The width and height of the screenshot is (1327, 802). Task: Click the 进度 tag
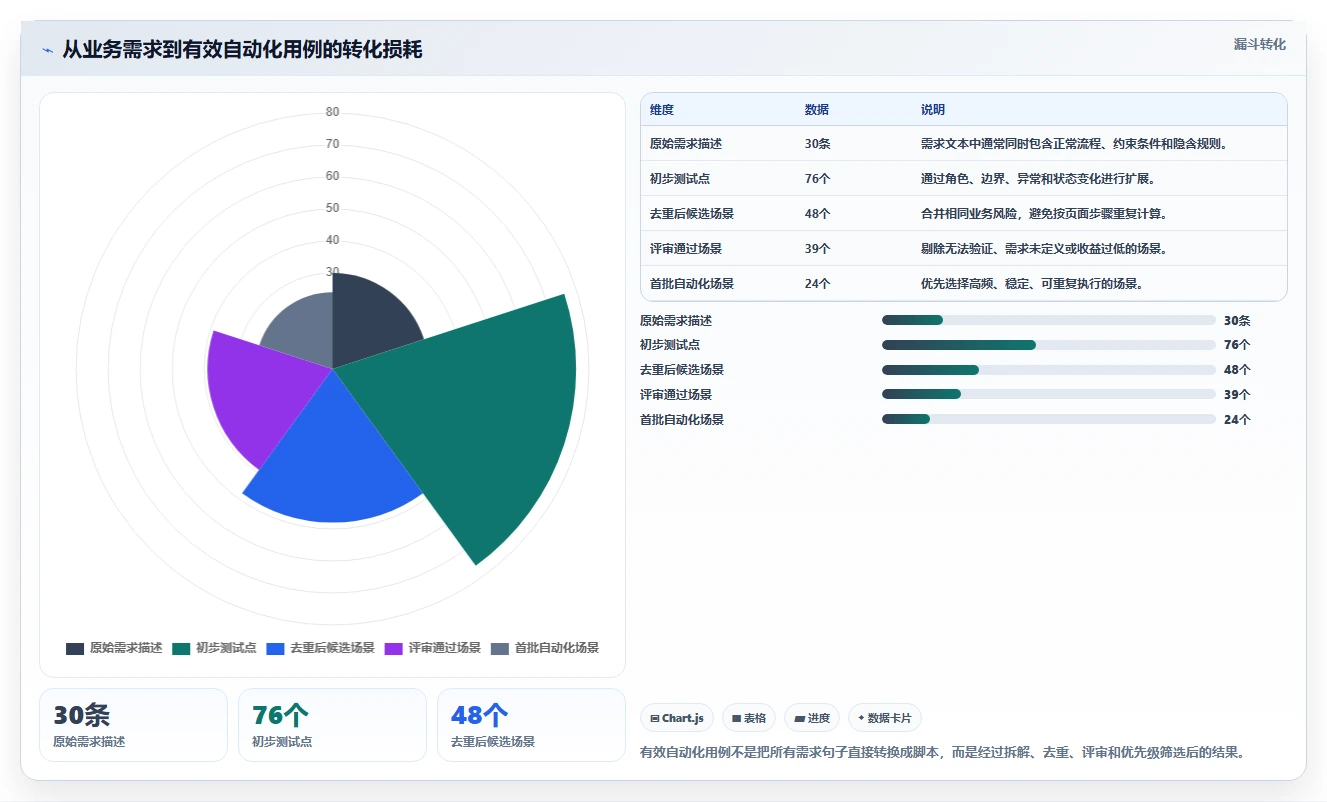coord(812,718)
